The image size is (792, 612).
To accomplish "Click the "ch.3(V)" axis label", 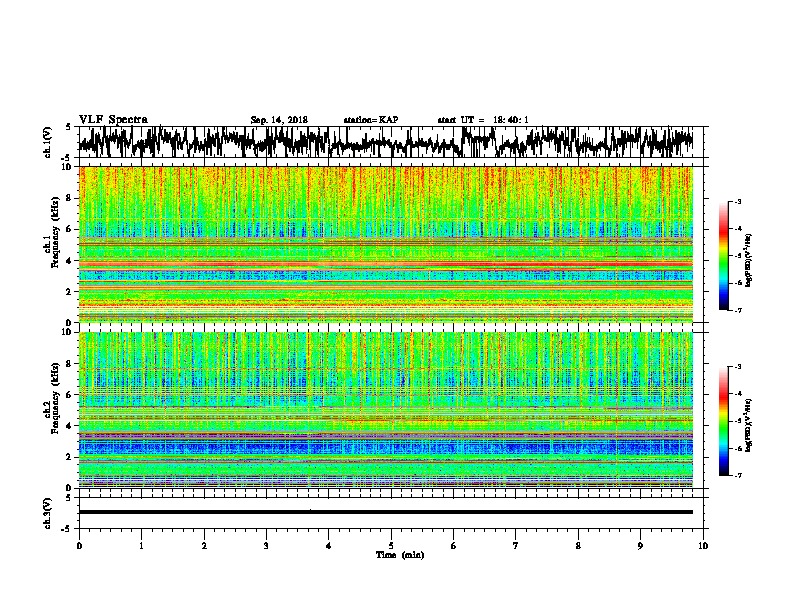I will pyautogui.click(x=47, y=513).
